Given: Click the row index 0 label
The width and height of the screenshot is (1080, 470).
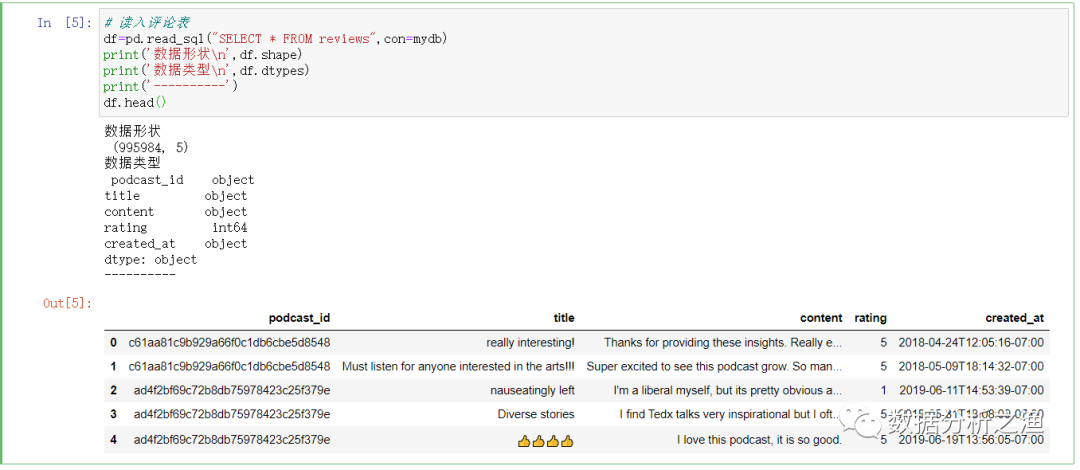Looking at the screenshot, I should [114, 343].
